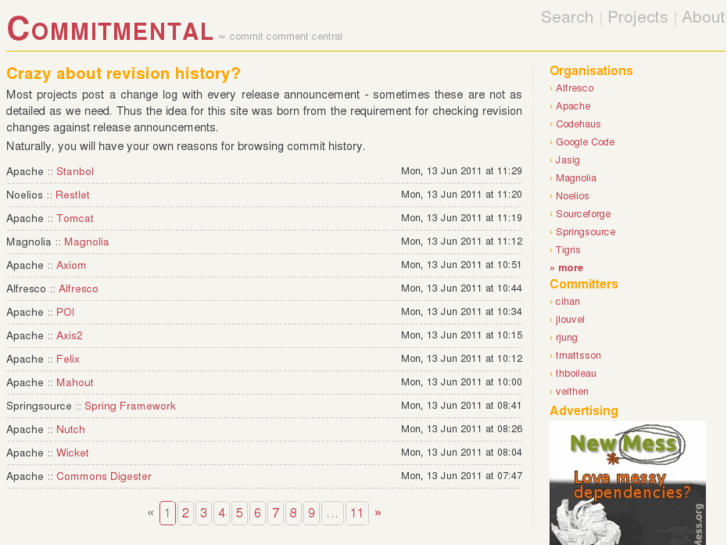Select the 'Mon, 13 Jun 2011 at 11:29' timestamp
This screenshot has width=727, height=545.
point(461,171)
